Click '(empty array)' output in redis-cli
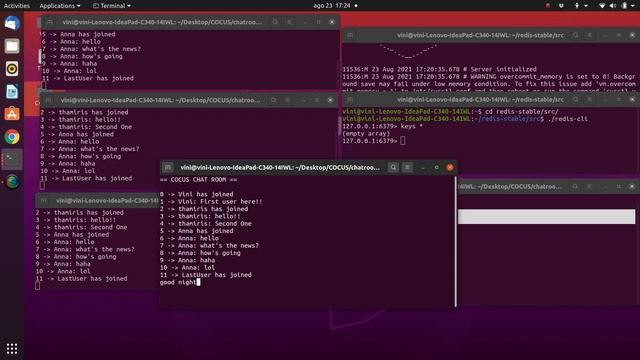The image size is (640, 360). pyautogui.click(x=366, y=133)
